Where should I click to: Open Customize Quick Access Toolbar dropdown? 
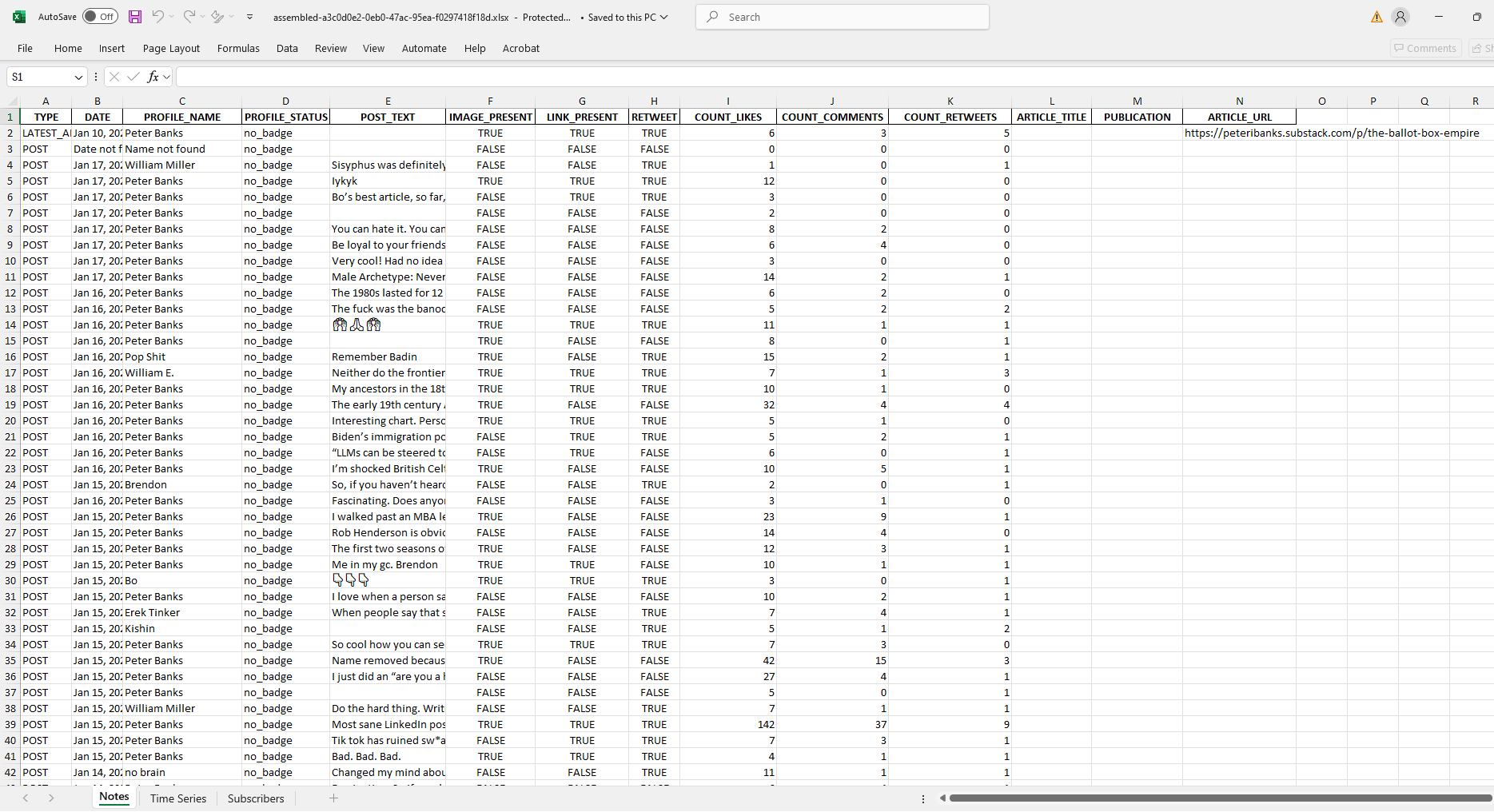tap(249, 17)
